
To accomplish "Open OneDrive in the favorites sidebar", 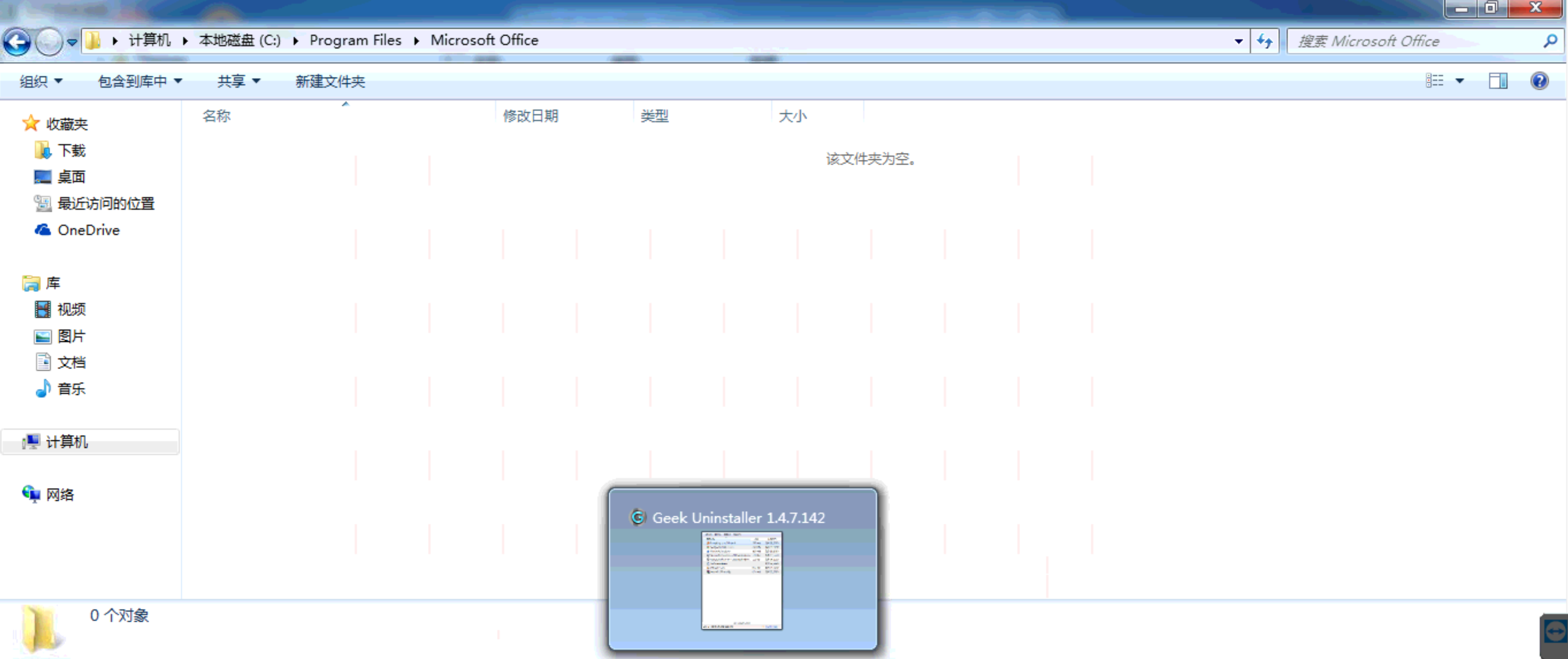I will coord(88,230).
